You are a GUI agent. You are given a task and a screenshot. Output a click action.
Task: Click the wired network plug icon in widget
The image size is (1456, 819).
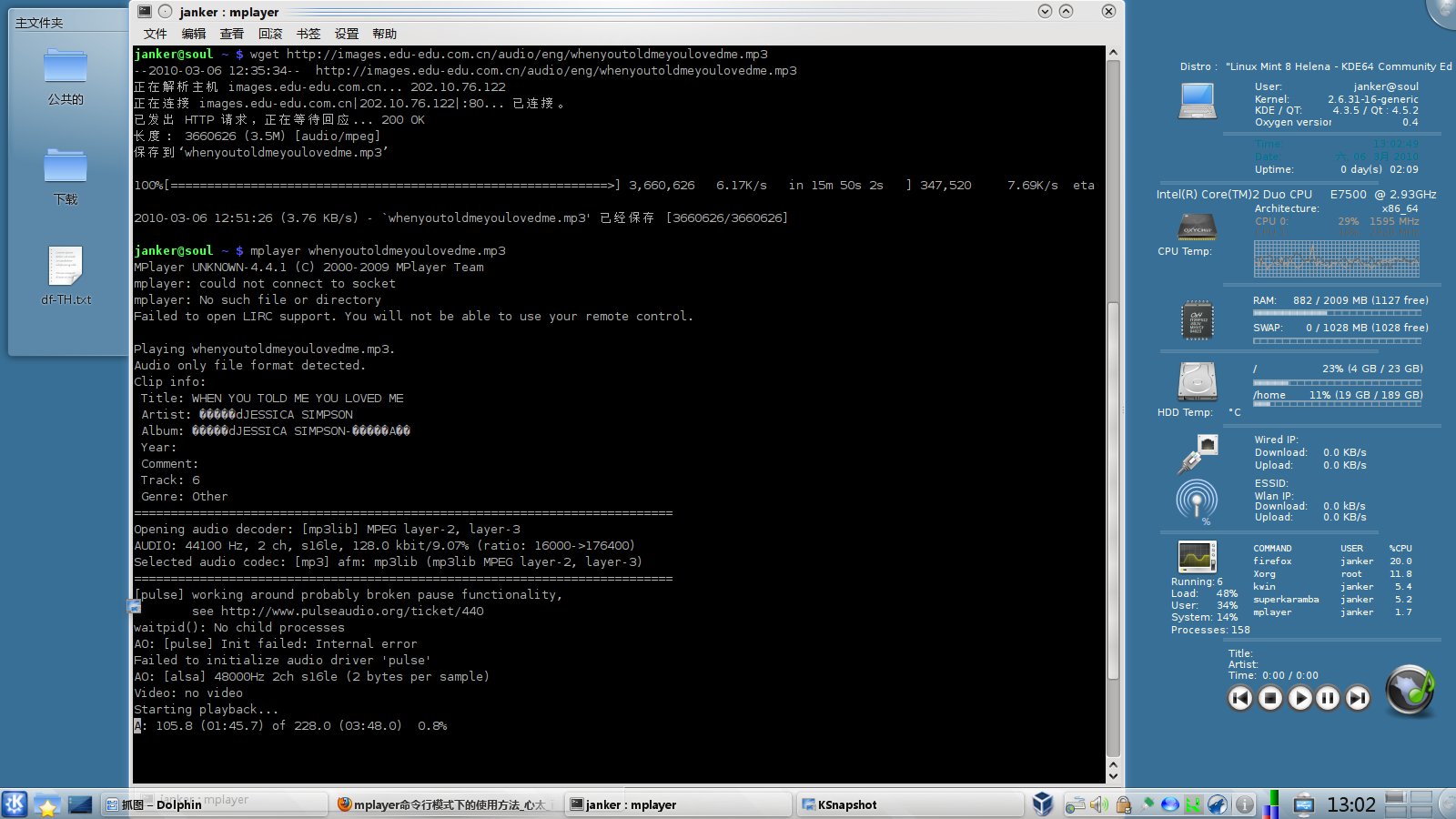coord(1198,453)
